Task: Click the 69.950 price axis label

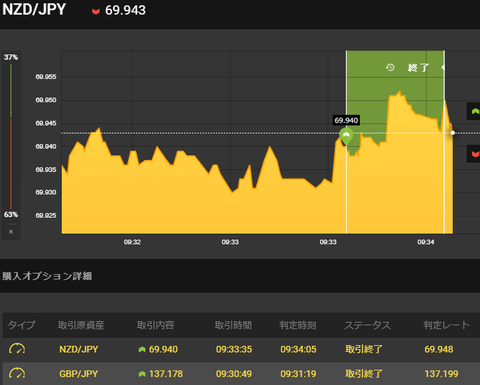Action: click(x=46, y=100)
